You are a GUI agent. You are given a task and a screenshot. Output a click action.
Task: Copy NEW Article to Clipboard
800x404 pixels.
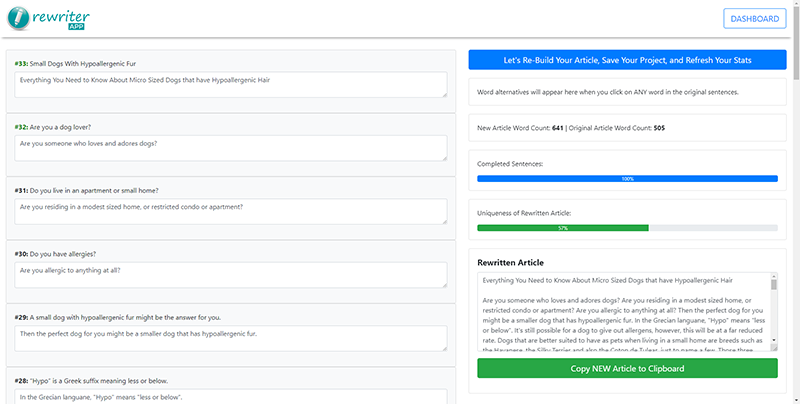pyautogui.click(x=627, y=368)
